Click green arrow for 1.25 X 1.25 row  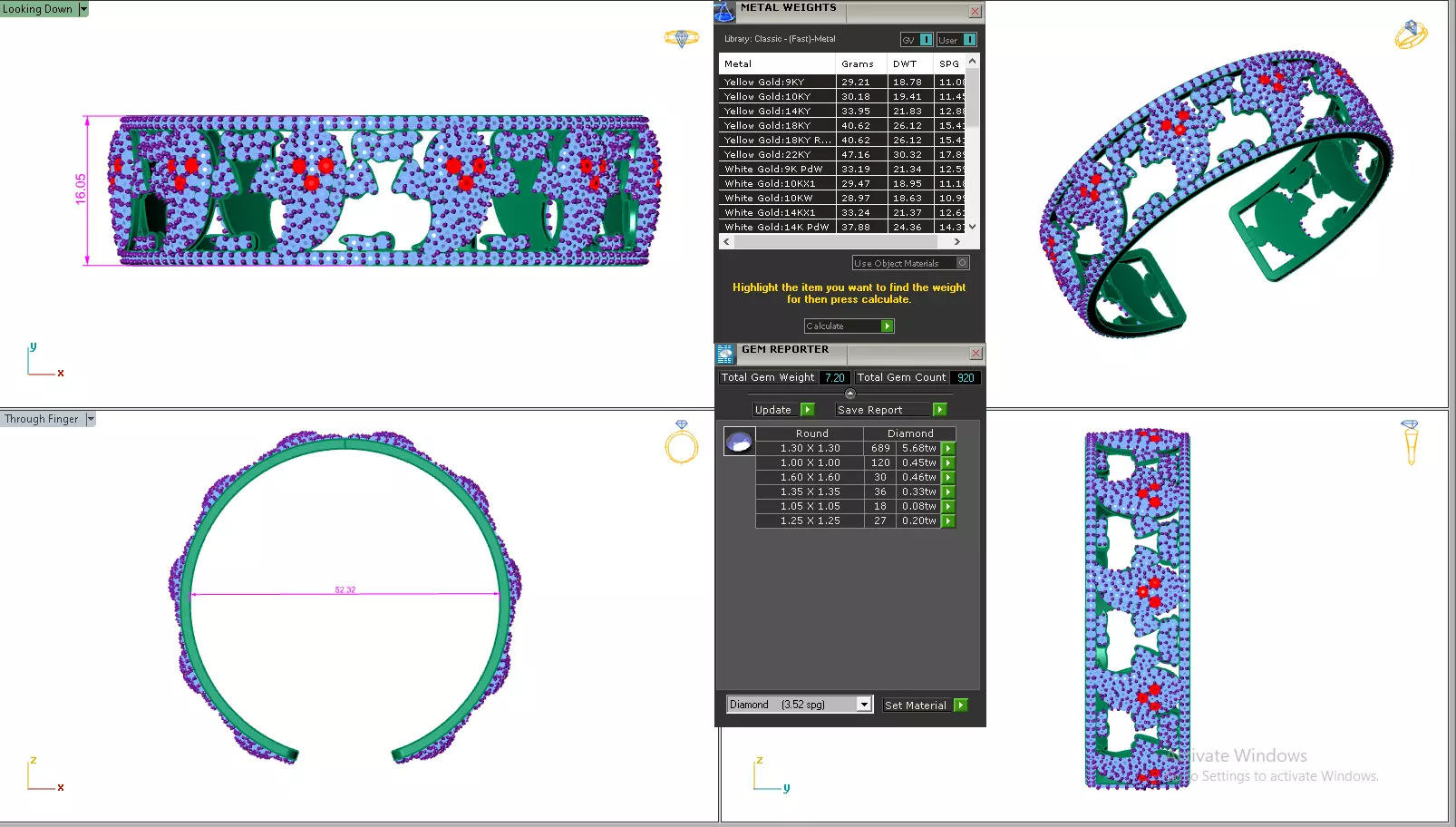[948, 521]
